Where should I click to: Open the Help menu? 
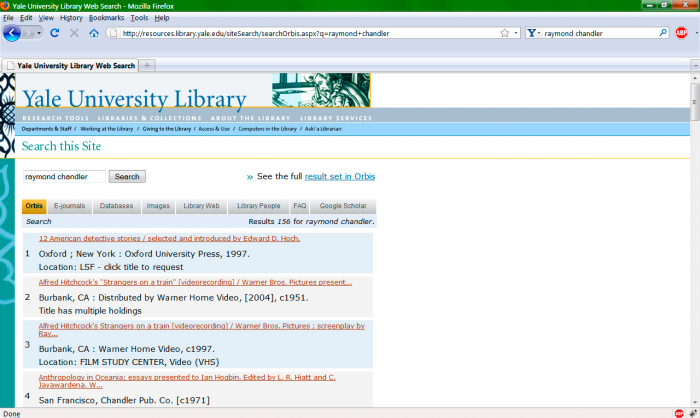pyautogui.click(x=162, y=18)
